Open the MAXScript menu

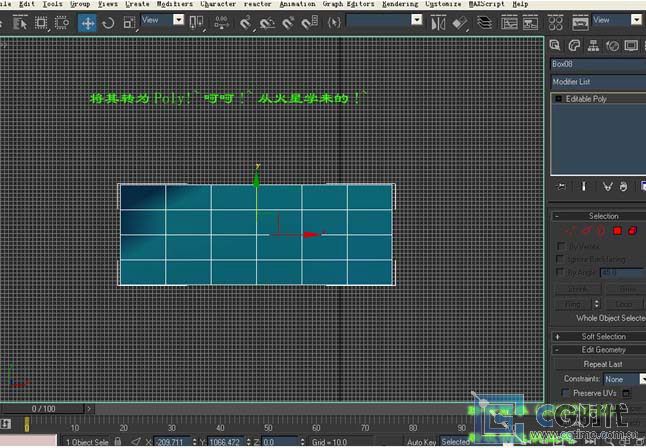[x=487, y=4]
